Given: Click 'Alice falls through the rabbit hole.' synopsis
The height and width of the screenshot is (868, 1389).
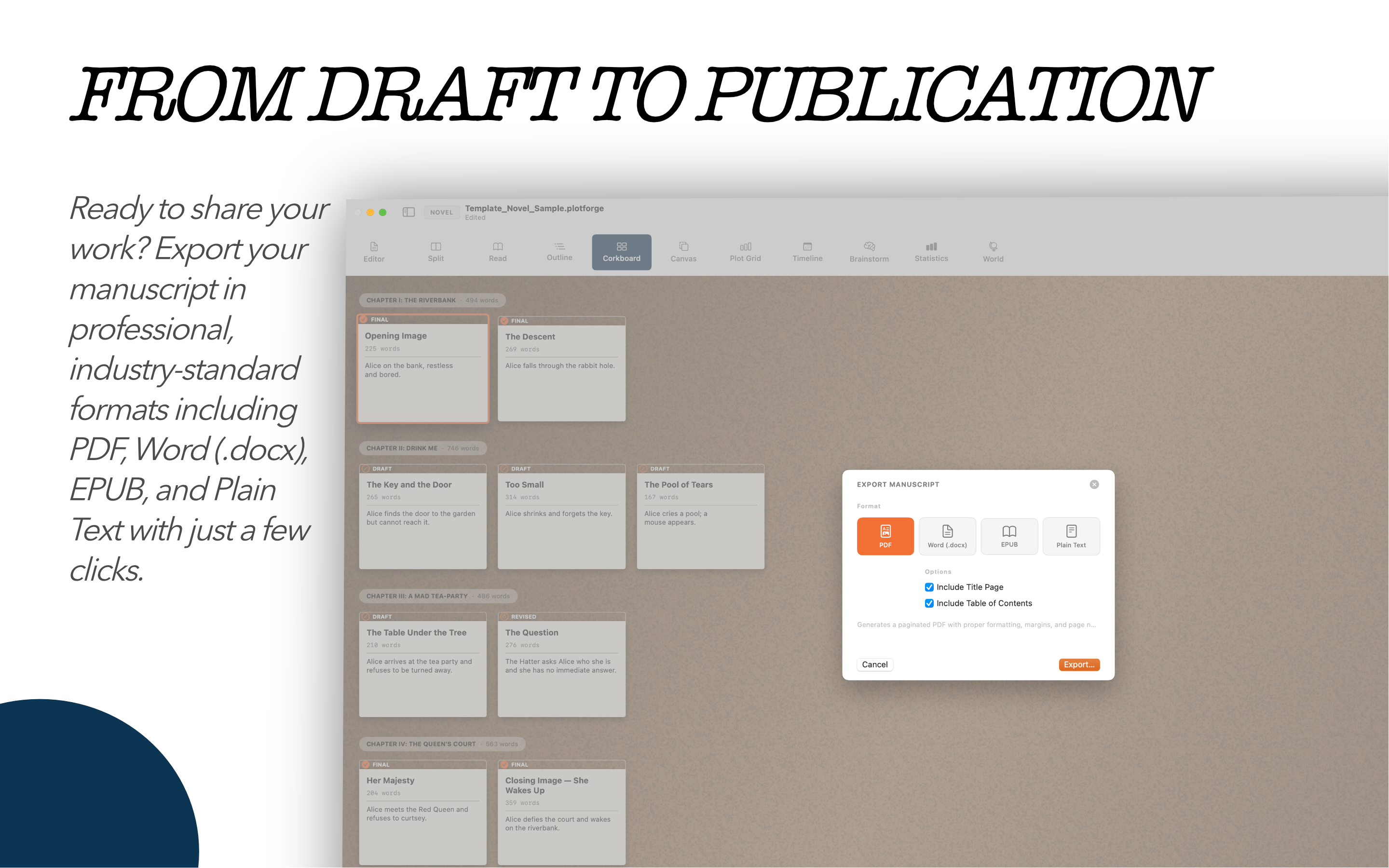Looking at the screenshot, I should pos(559,366).
